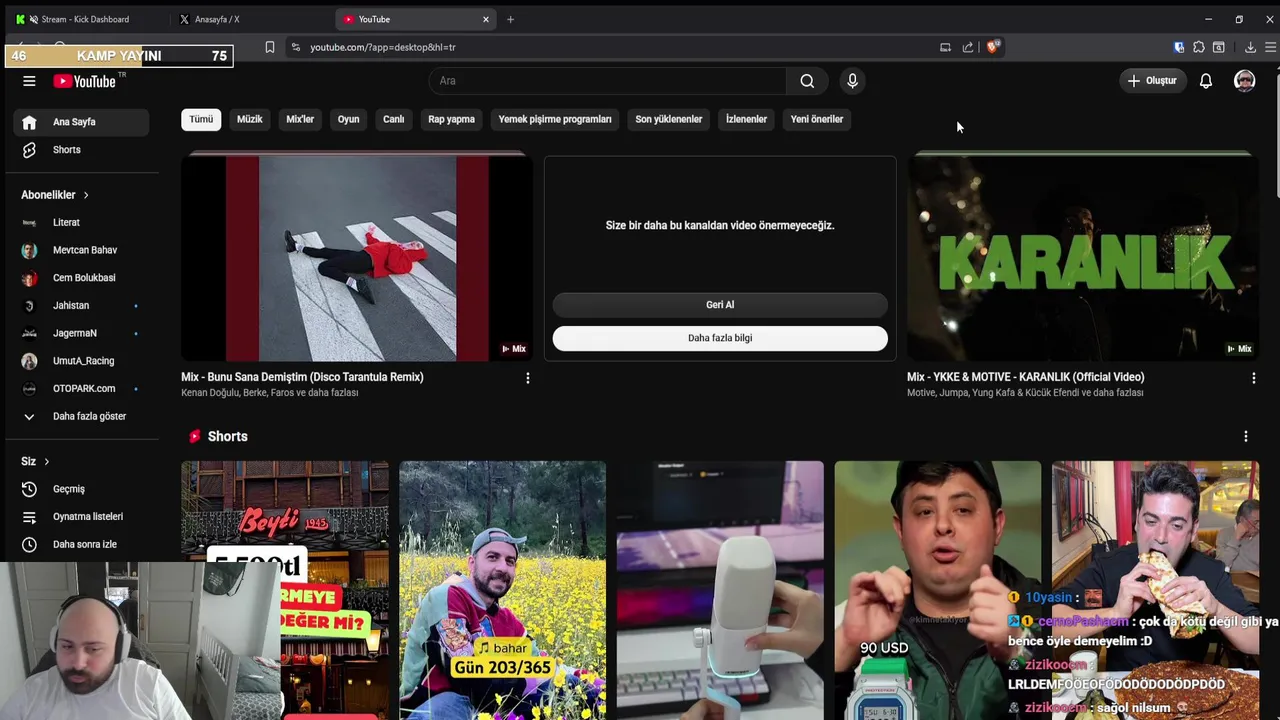1280x720 pixels.
Task: Click the bookmark icon beside address bar
Action: pyautogui.click(x=269, y=47)
